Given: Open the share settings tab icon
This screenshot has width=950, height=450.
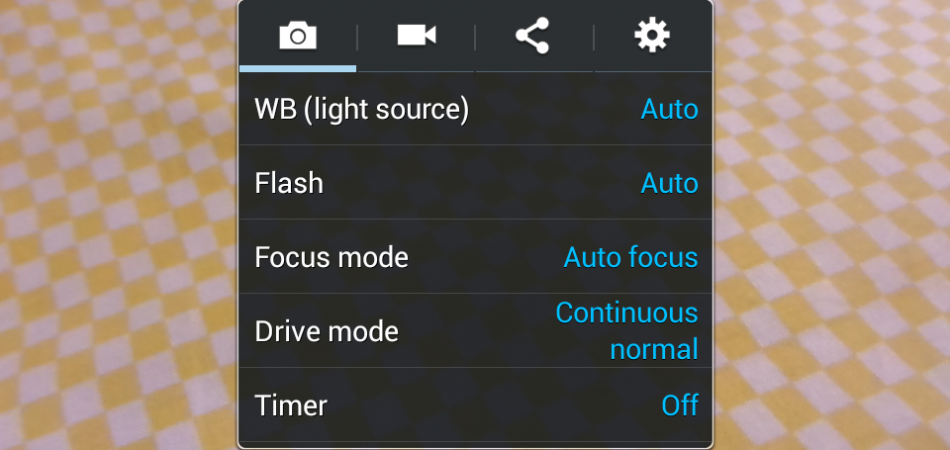Looking at the screenshot, I should [x=533, y=37].
